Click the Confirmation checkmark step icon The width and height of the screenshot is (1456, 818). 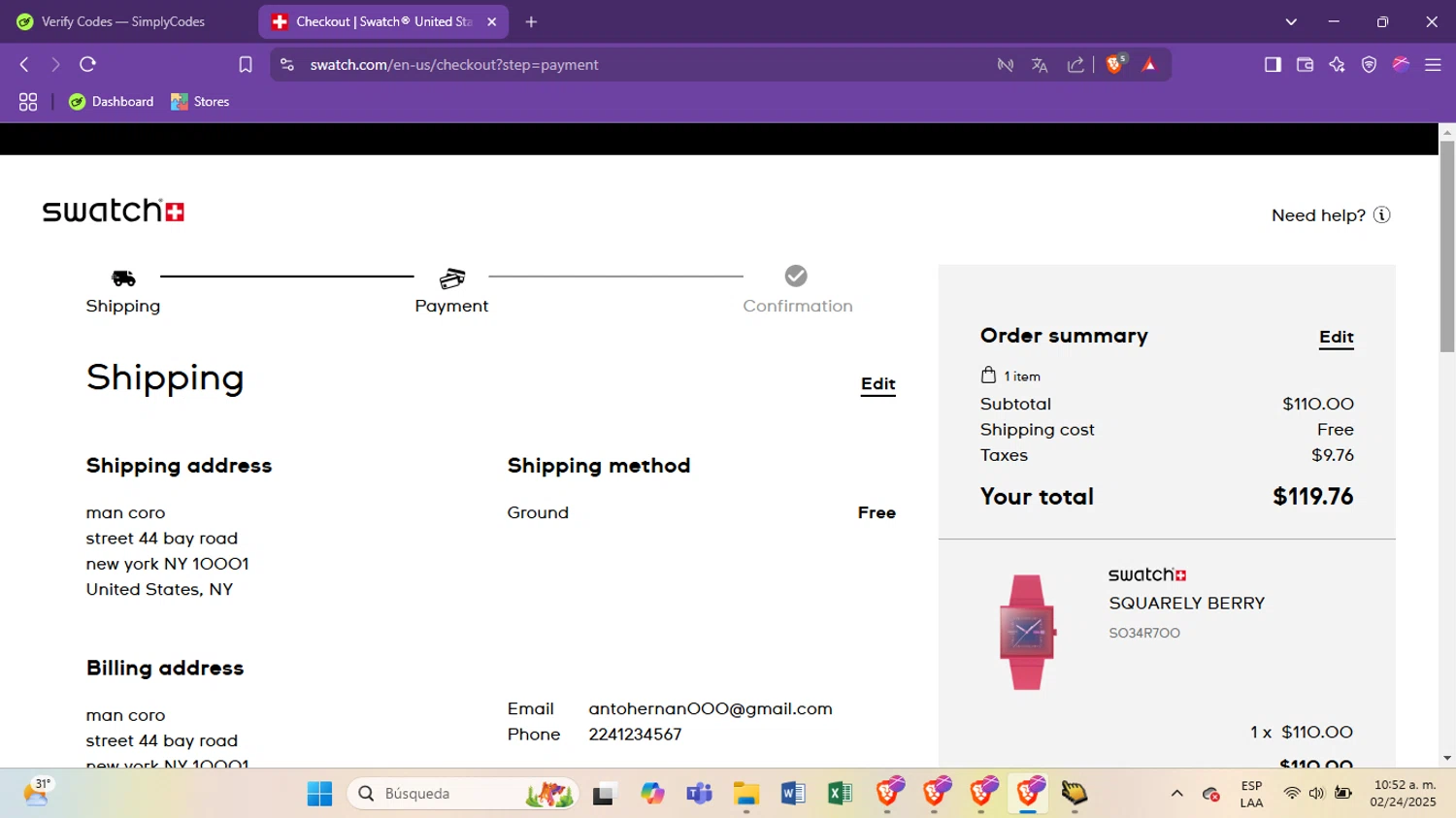click(x=796, y=277)
